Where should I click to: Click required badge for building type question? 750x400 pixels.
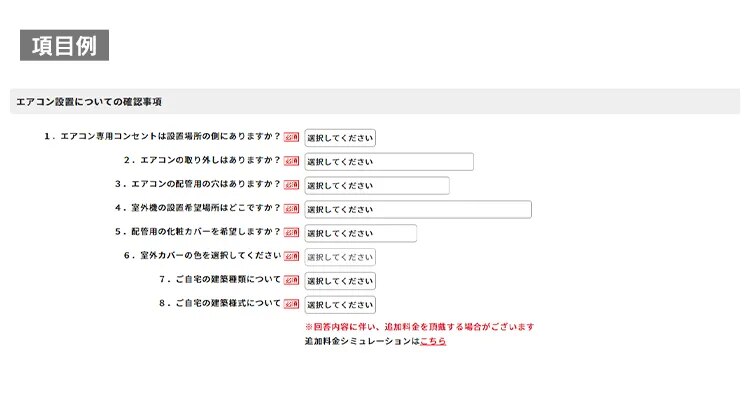pyautogui.click(x=292, y=281)
